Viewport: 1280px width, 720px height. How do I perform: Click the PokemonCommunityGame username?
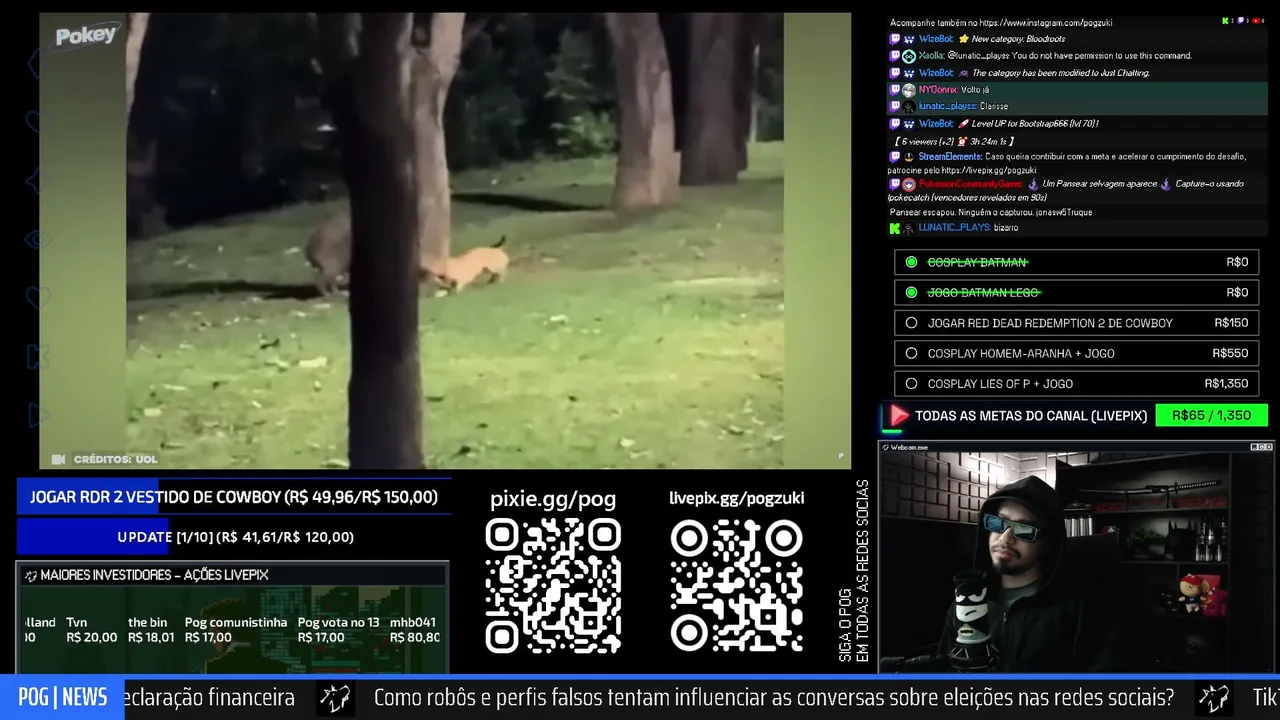[970, 184]
